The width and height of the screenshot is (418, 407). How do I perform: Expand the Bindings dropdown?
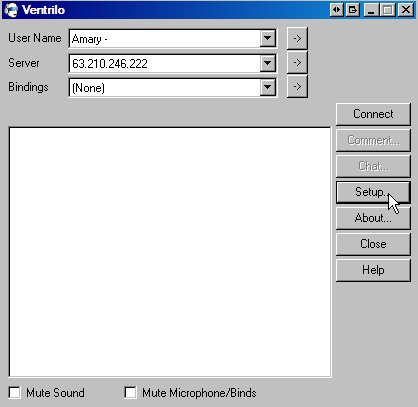click(x=268, y=87)
